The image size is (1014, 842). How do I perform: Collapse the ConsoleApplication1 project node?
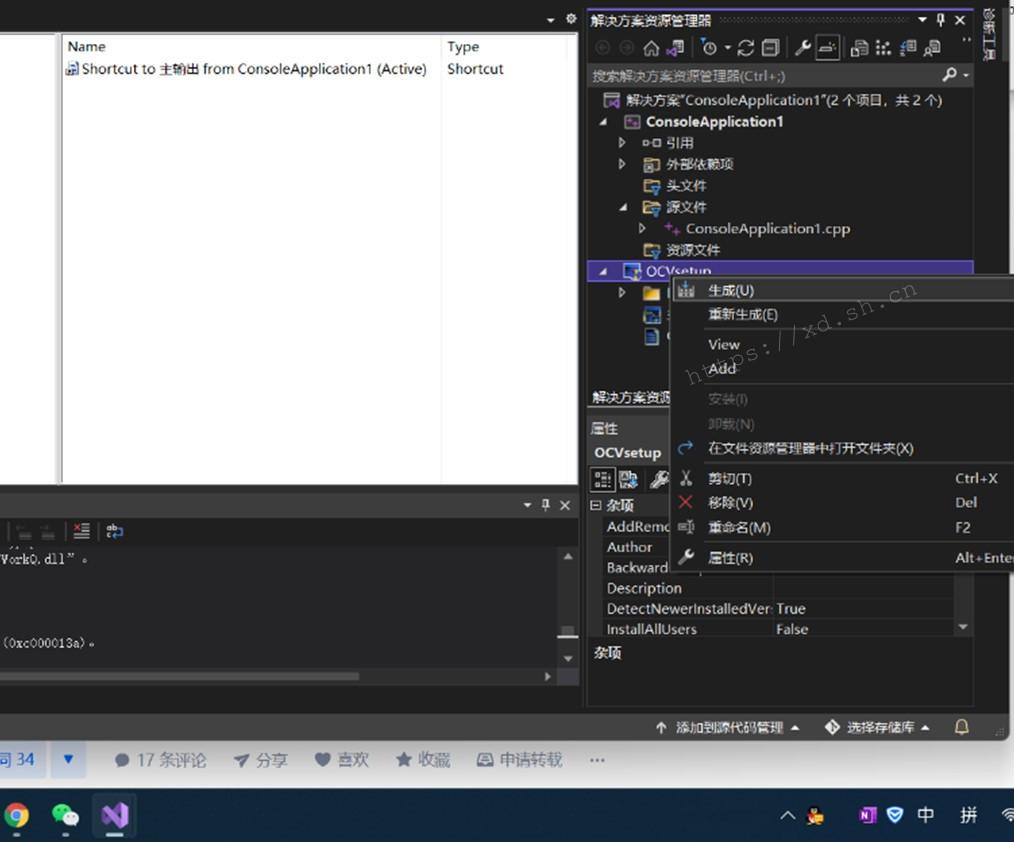(603, 121)
